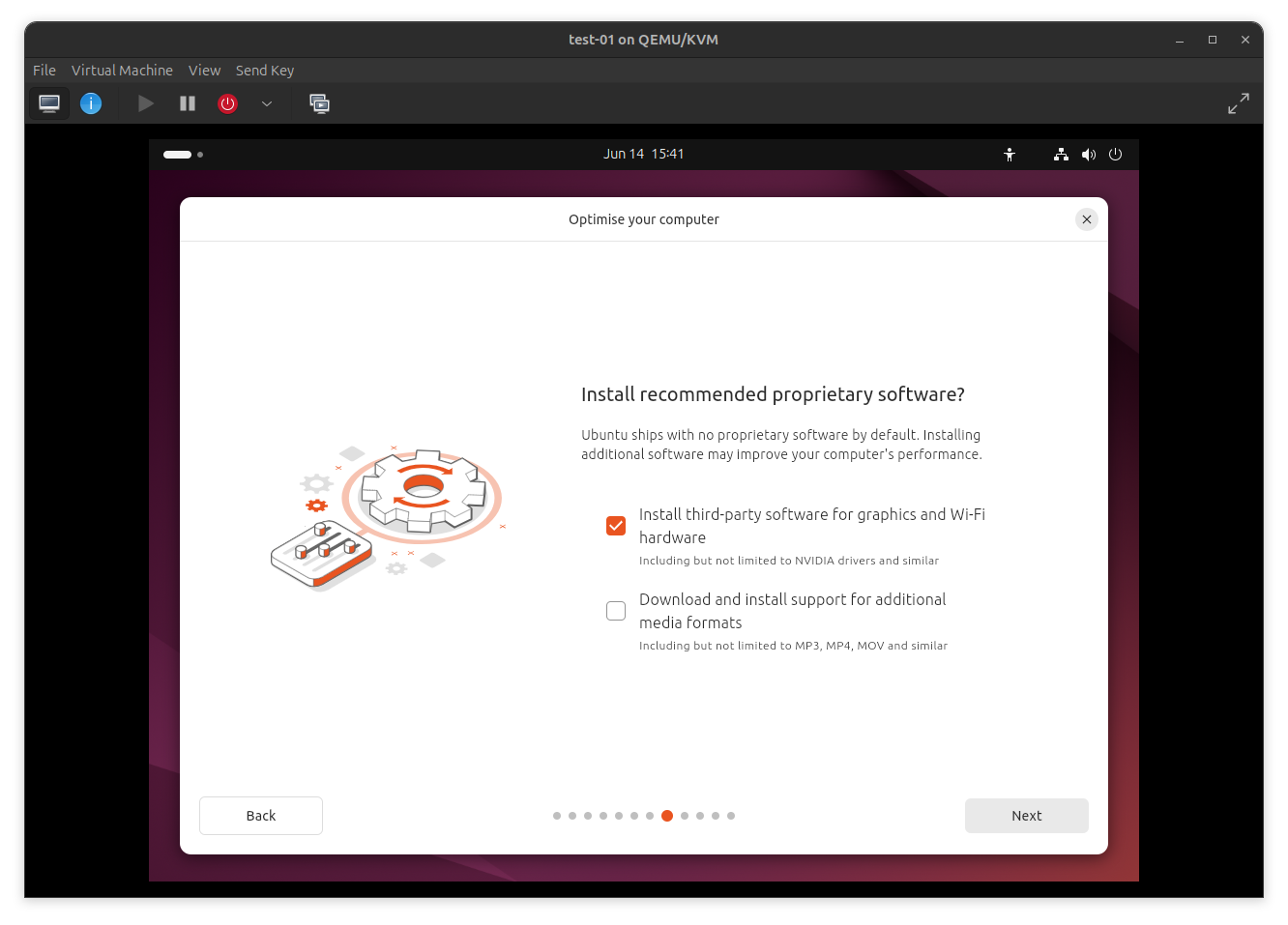The image size is (1288, 925).
Task: Uncheck third-party software for graphics and Wi-Fi
Action: coord(616,526)
